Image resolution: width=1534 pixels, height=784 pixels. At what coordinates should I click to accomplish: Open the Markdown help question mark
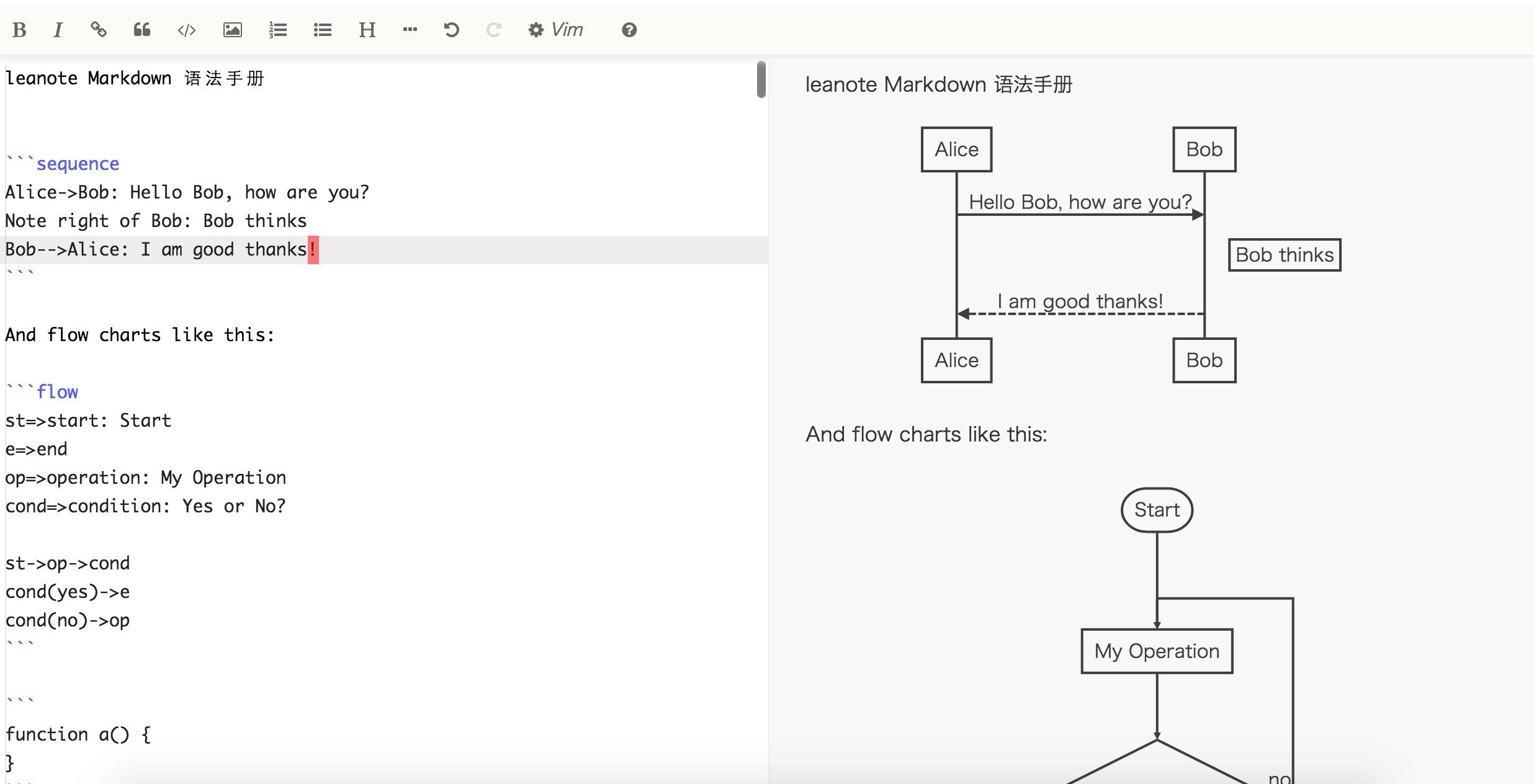coord(629,30)
